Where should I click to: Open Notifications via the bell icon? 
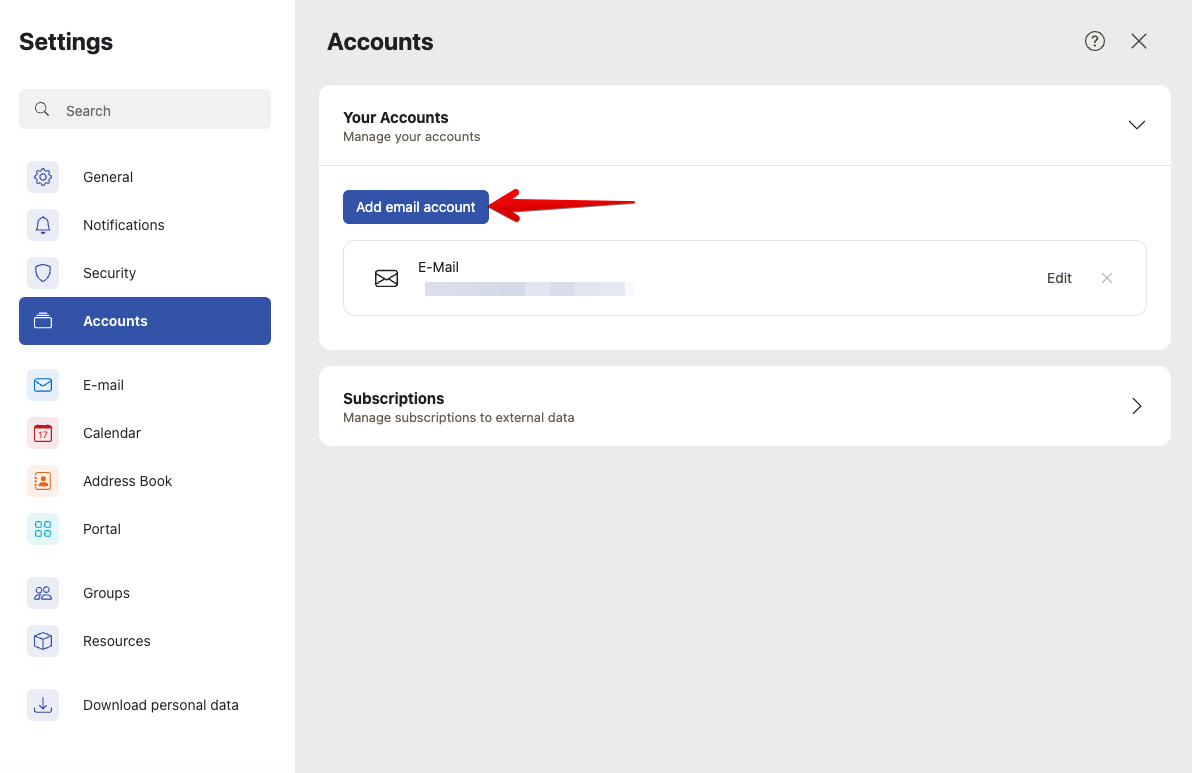coord(43,225)
